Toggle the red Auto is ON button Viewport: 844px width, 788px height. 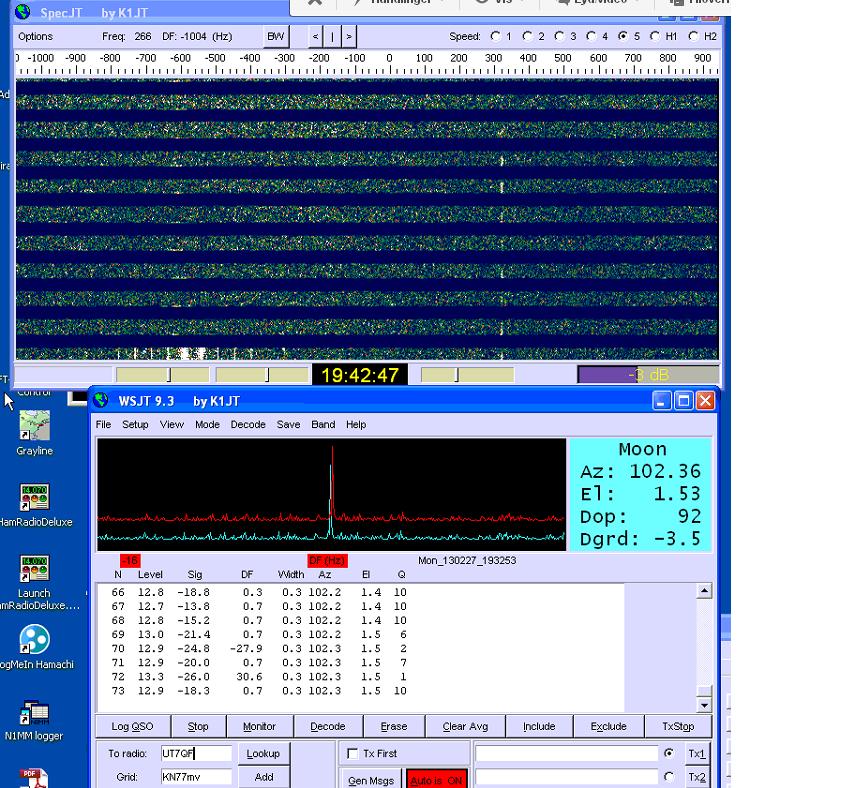pos(437,779)
